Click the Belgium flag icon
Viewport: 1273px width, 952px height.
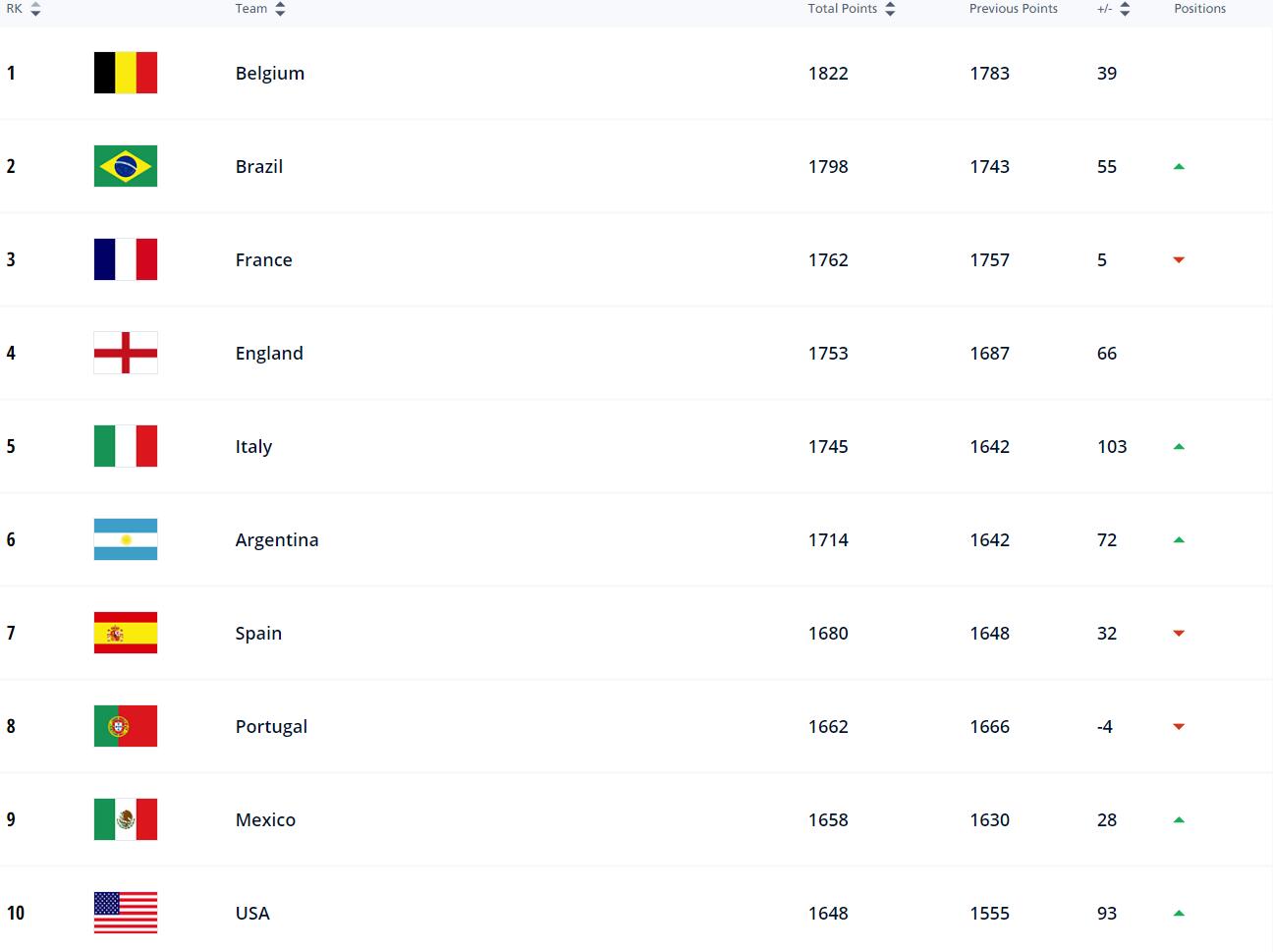click(x=126, y=73)
